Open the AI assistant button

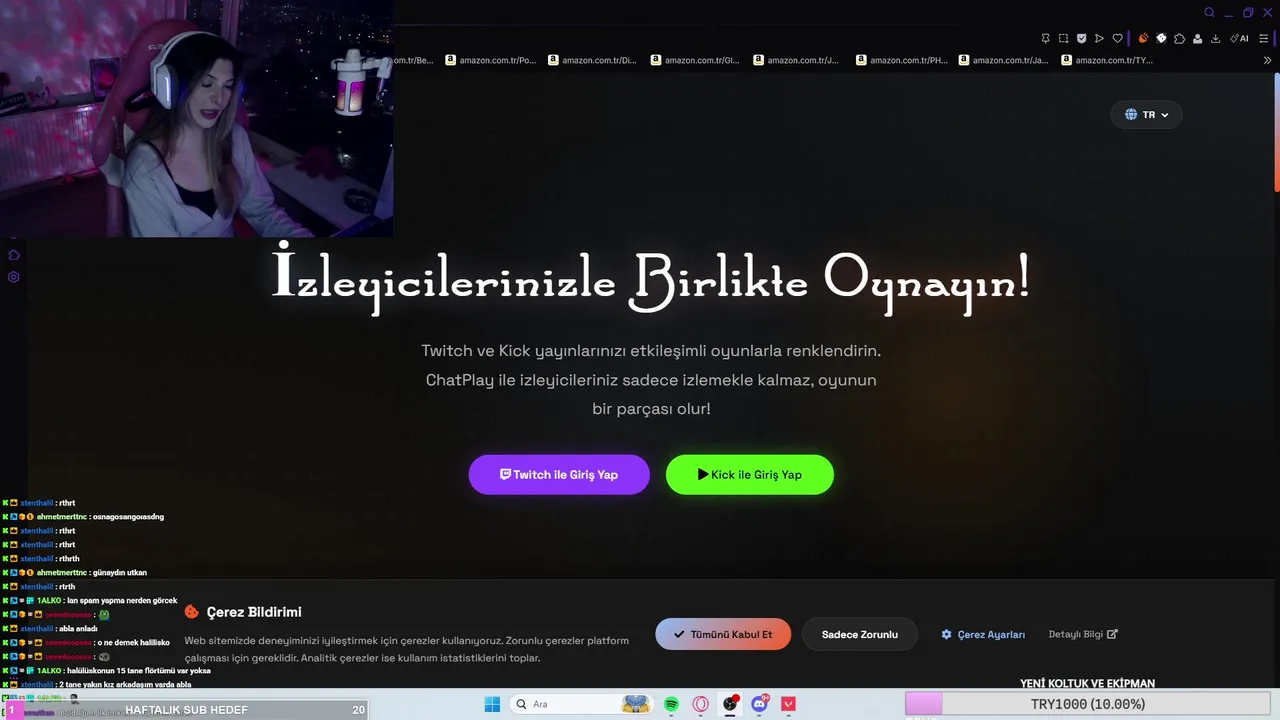[x=1239, y=39]
